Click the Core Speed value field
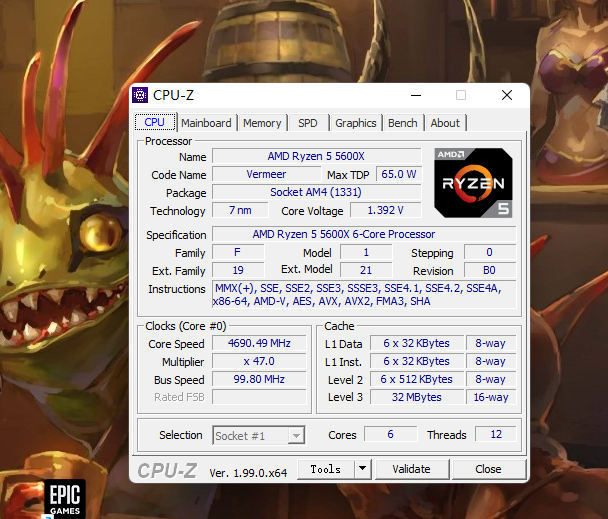 (x=257, y=343)
